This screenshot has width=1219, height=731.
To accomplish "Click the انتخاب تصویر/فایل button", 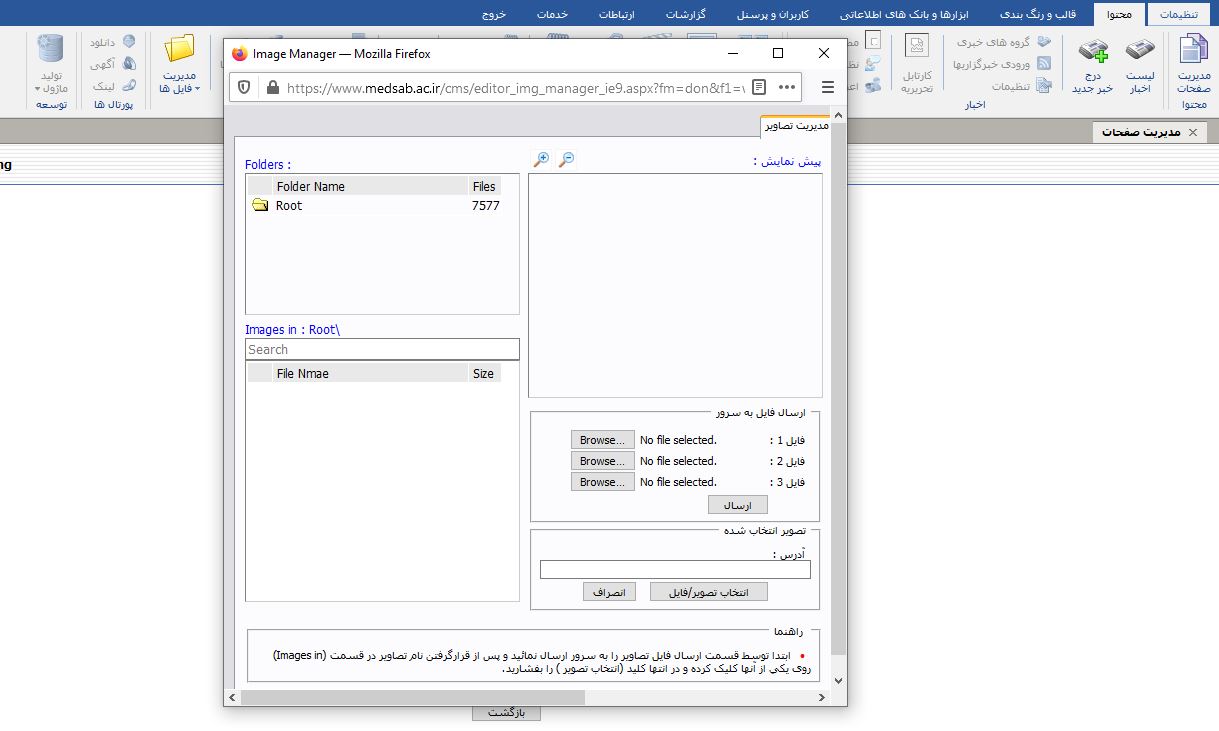I will [x=708, y=592].
